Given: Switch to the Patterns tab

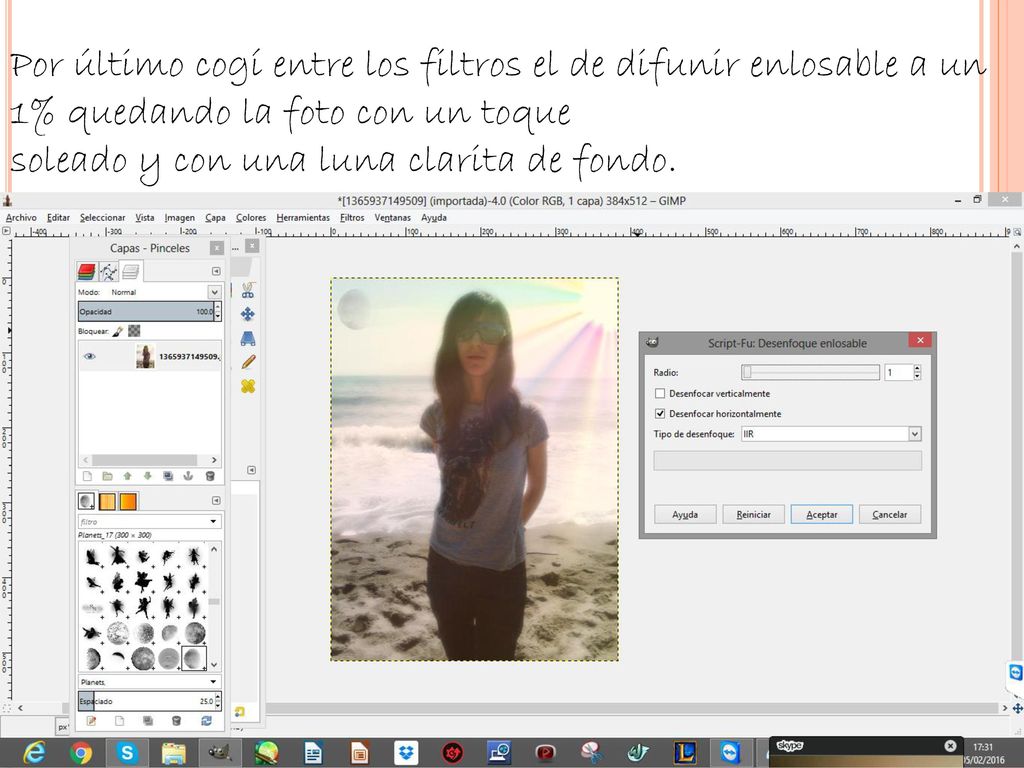Looking at the screenshot, I should coord(107,501).
